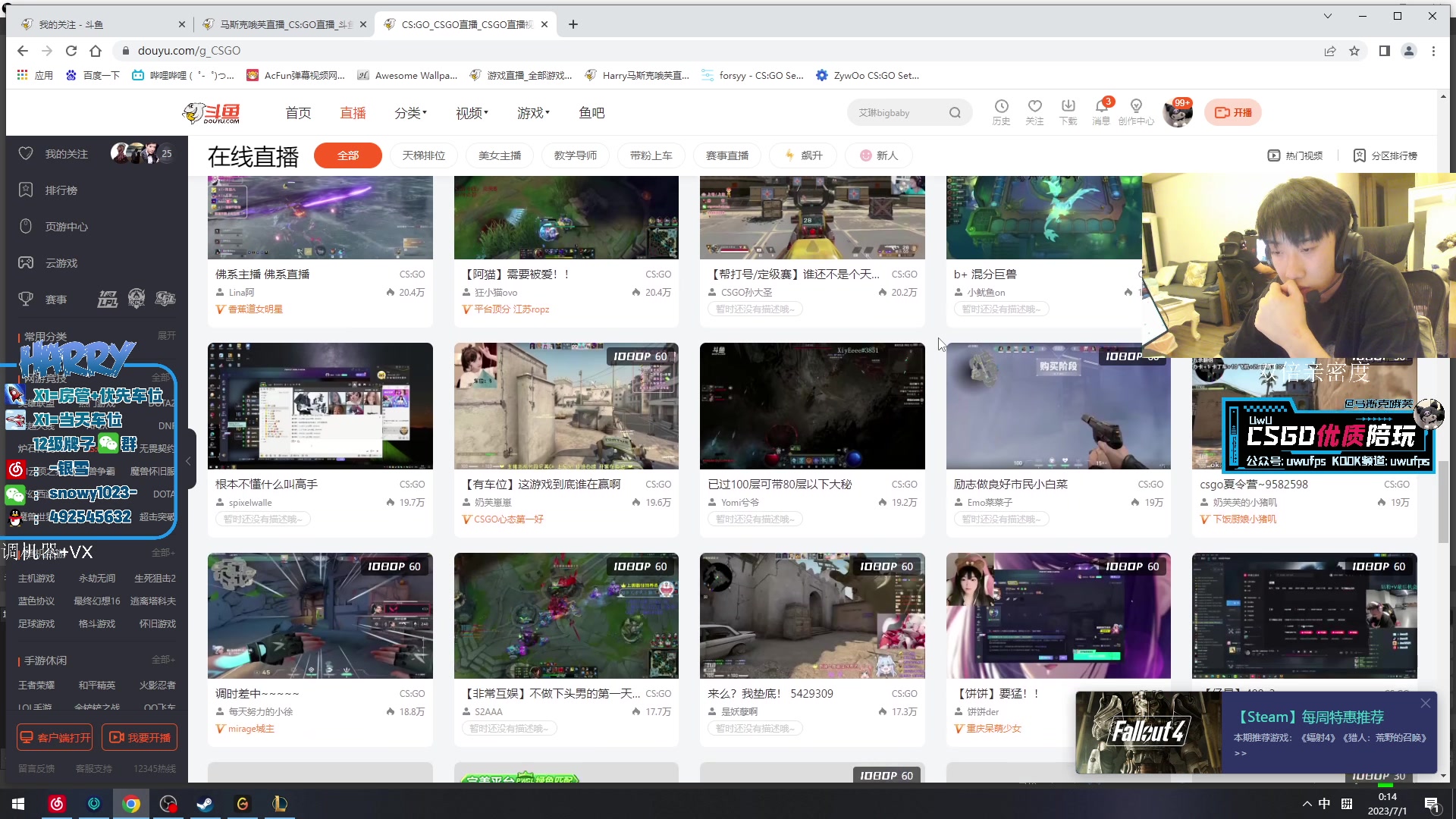Viewport: 1456px width, 819px height.
Task: Open the download icon in header
Action: 1068,111
